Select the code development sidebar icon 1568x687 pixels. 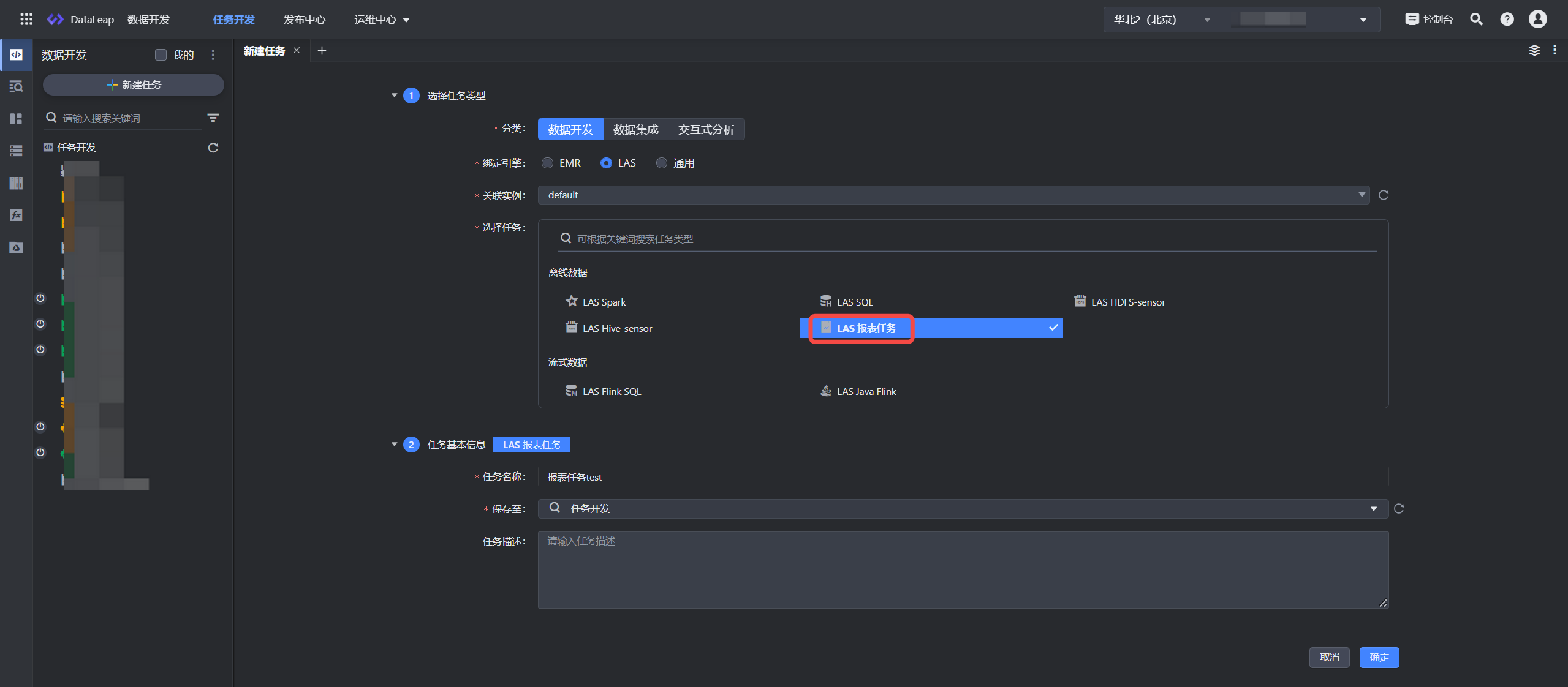tap(17, 54)
